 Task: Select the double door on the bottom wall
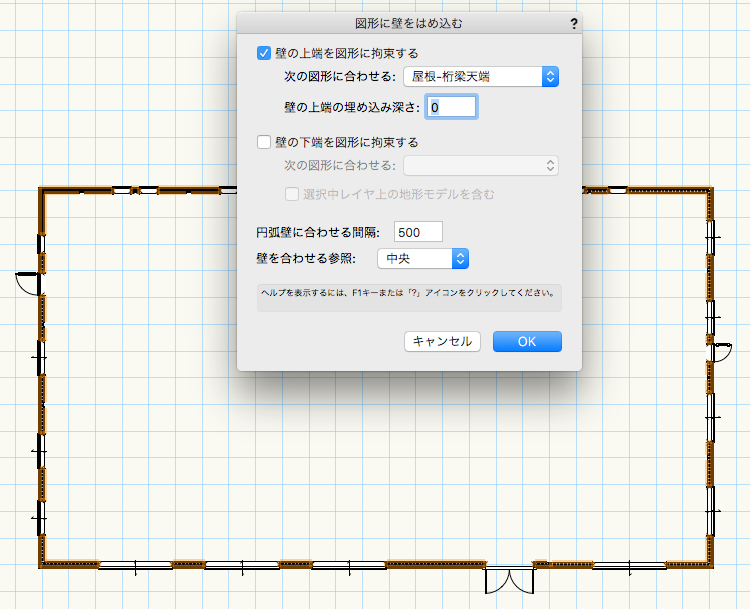click(509, 579)
